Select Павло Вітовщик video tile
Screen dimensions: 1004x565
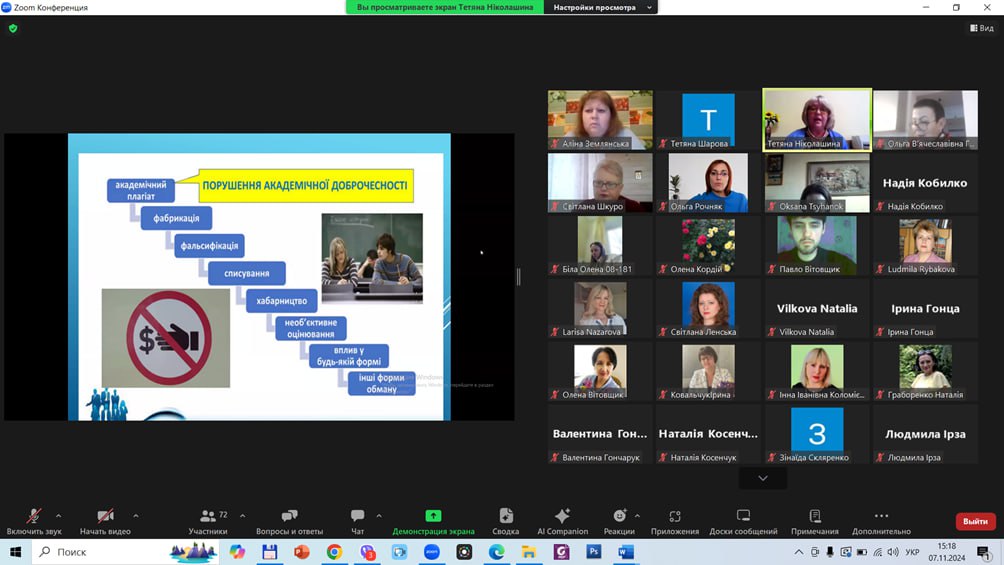(817, 245)
